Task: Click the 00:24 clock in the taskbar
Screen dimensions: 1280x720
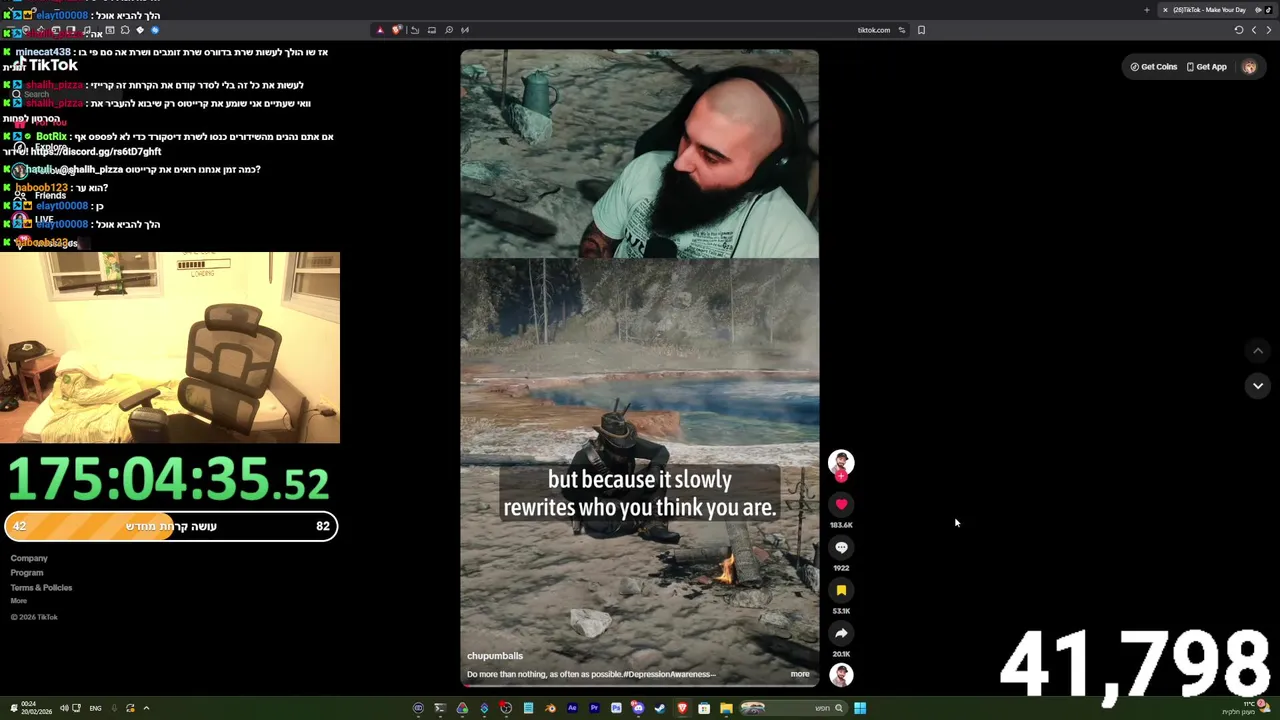Action: (36, 708)
